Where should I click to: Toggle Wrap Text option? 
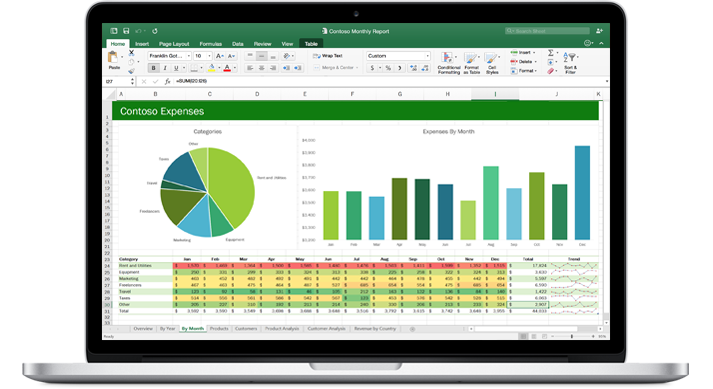(328, 56)
